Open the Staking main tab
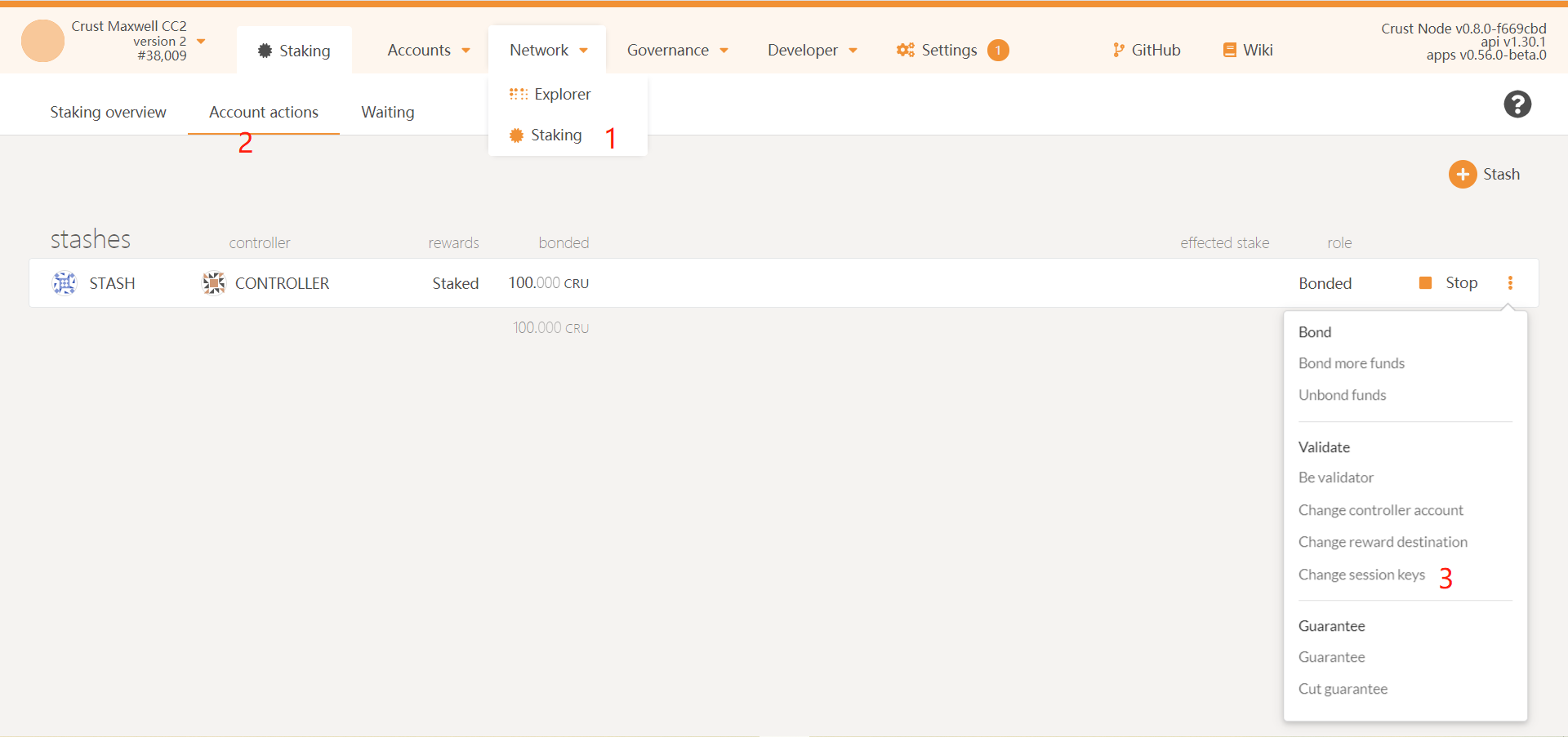 click(x=294, y=51)
